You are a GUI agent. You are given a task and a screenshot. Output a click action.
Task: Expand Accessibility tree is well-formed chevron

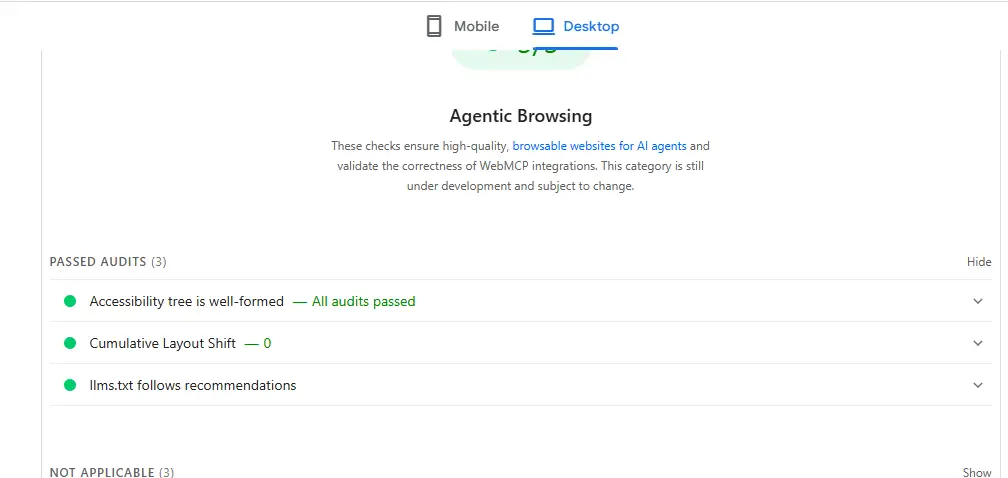pyautogui.click(x=978, y=301)
